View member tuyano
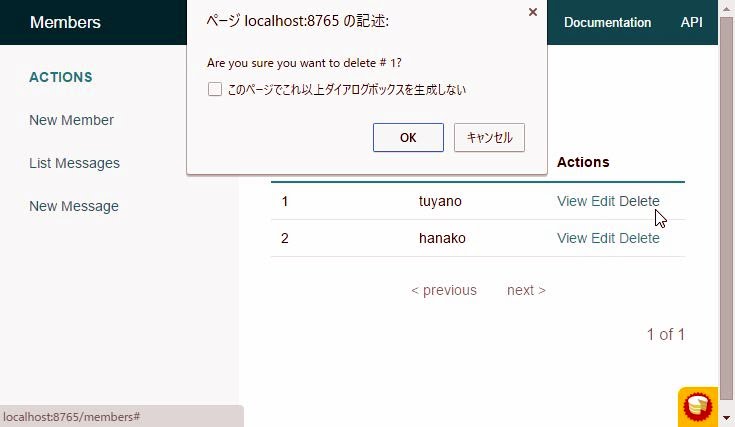Screen dimensions: 735x427 (572, 201)
